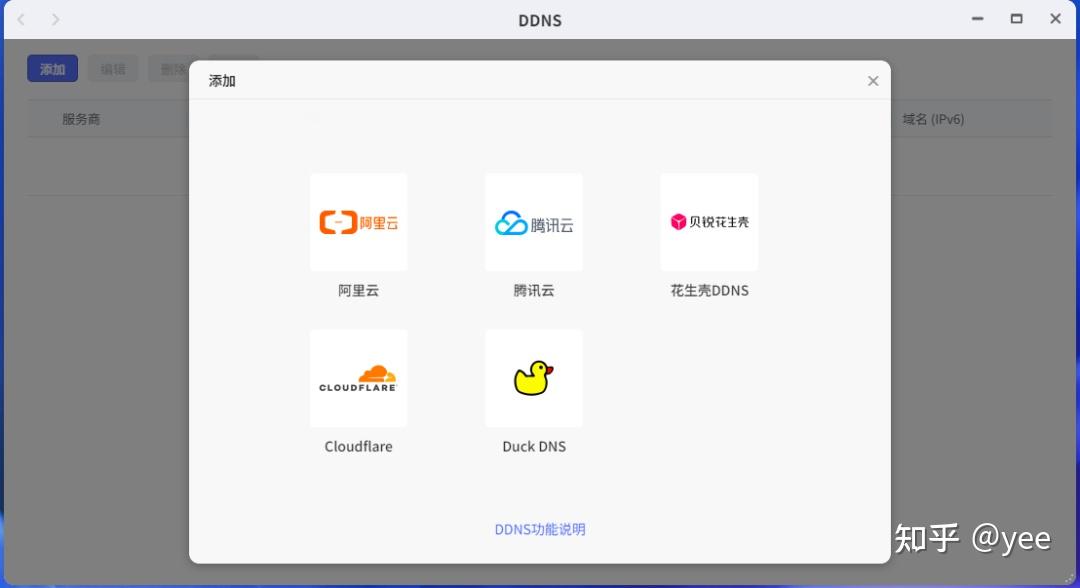
Task: Click the dimmed 删除 button
Action: tap(170, 69)
